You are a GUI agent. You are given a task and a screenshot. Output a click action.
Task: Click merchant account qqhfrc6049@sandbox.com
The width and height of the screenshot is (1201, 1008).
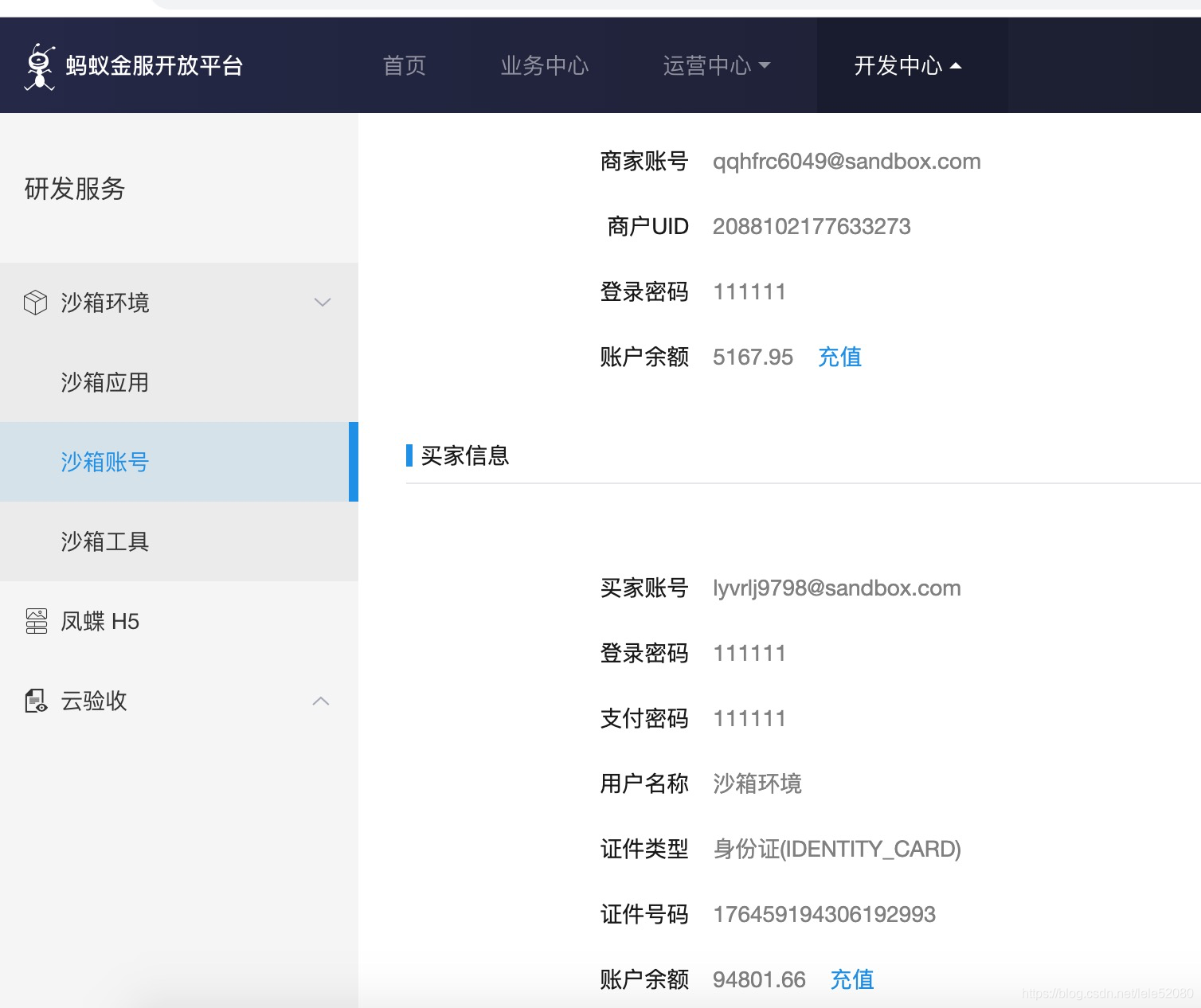coord(847,161)
